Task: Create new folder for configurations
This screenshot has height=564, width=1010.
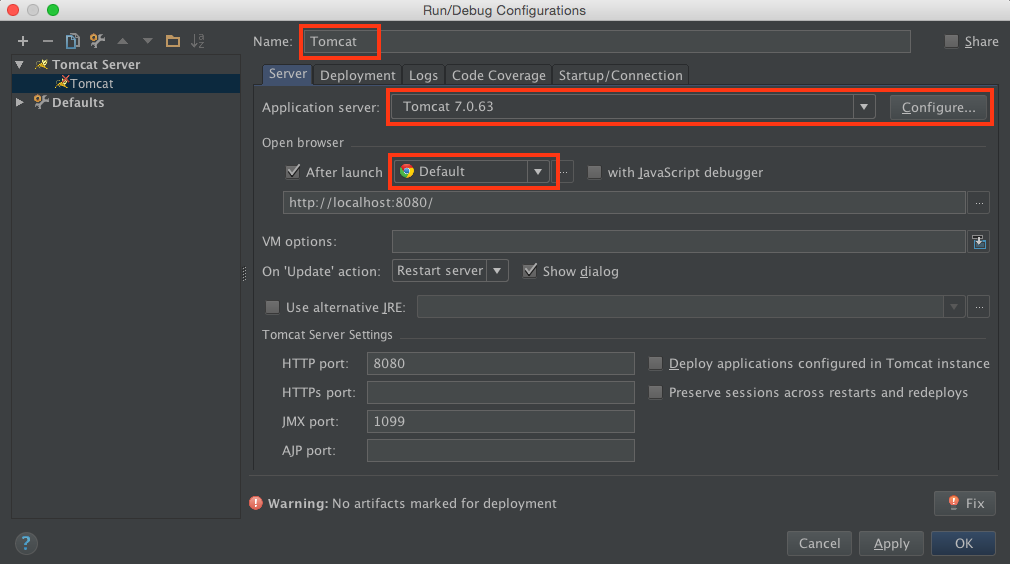Action: [x=173, y=41]
